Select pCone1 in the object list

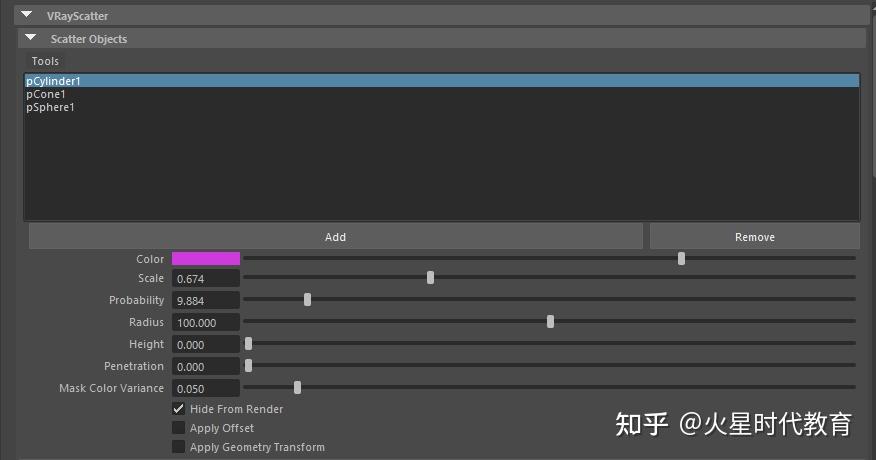46,94
